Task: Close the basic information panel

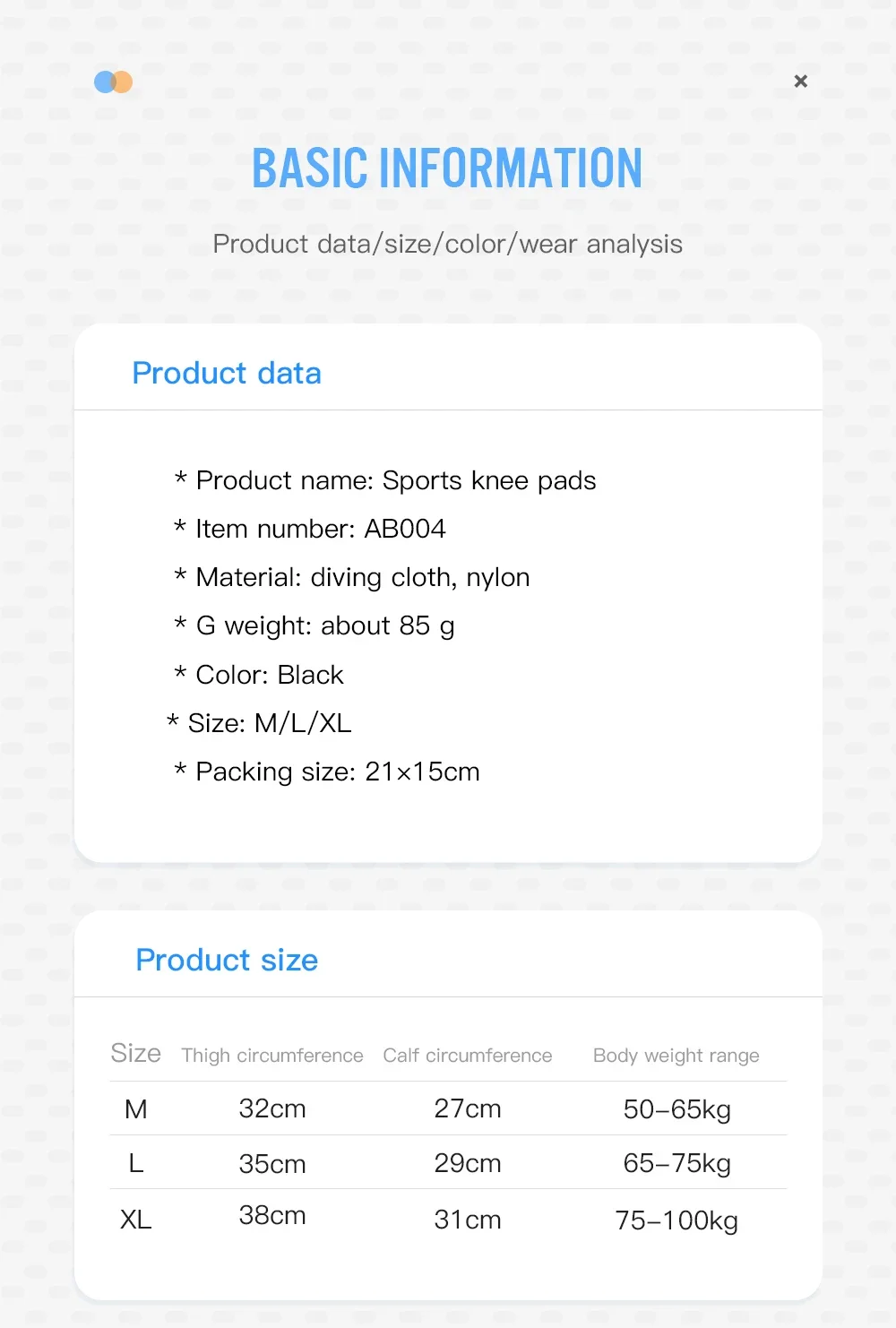Action: tap(801, 82)
